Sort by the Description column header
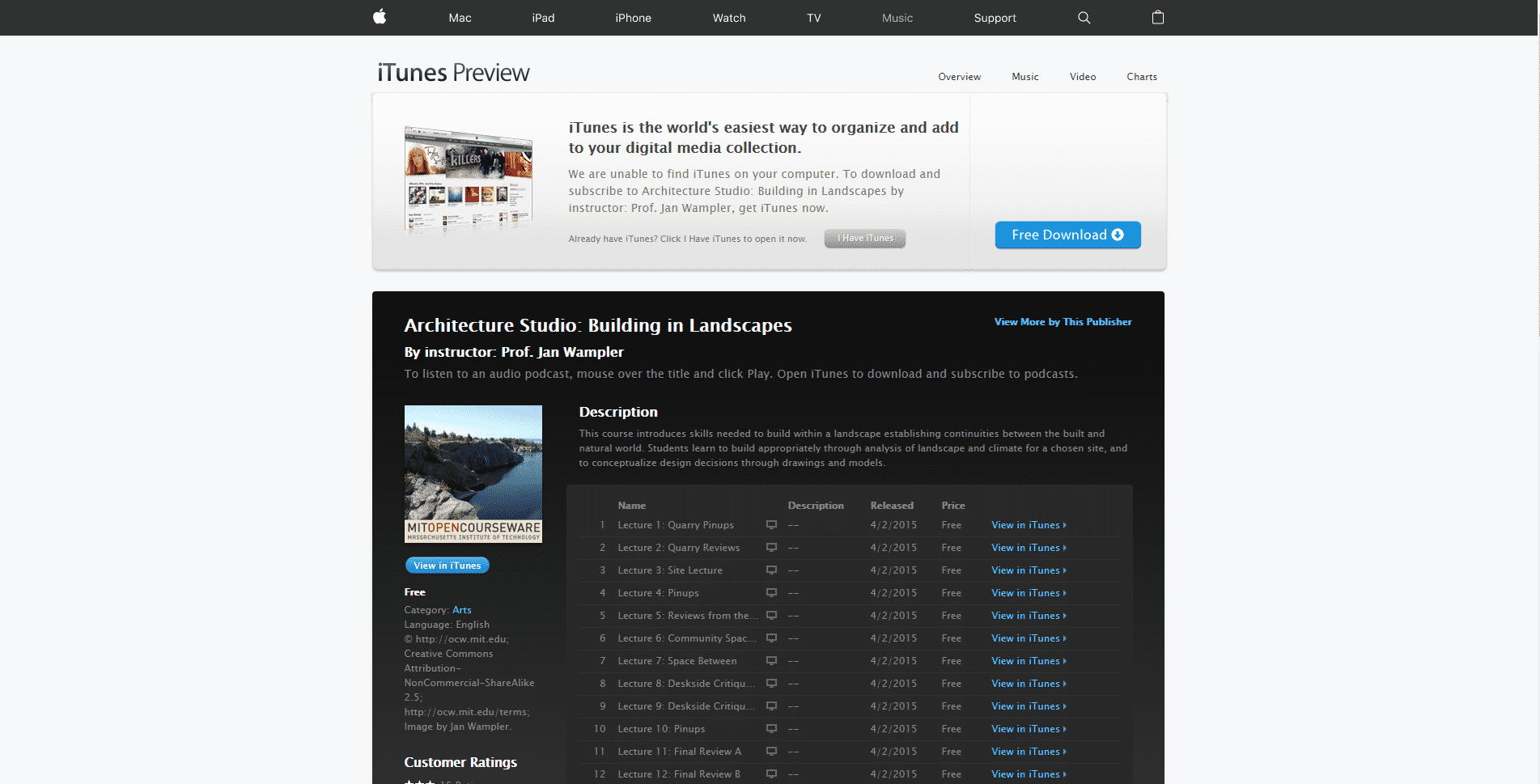Viewport: 1540px width, 784px height. [x=816, y=506]
